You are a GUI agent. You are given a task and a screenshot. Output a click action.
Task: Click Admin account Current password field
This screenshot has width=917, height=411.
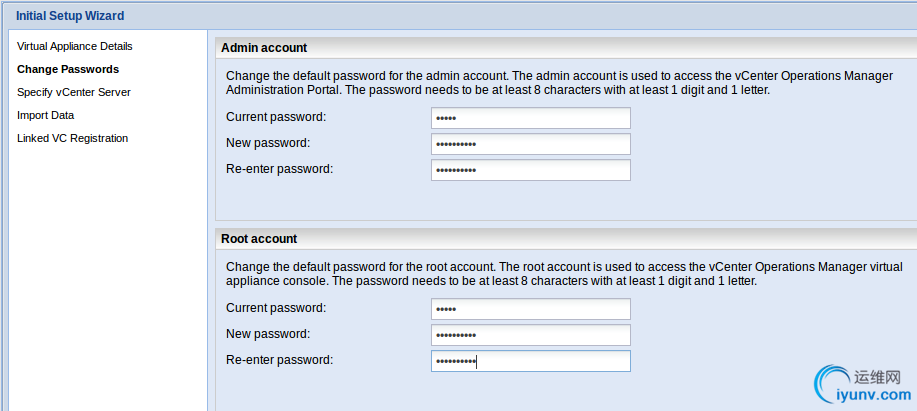tap(531, 118)
